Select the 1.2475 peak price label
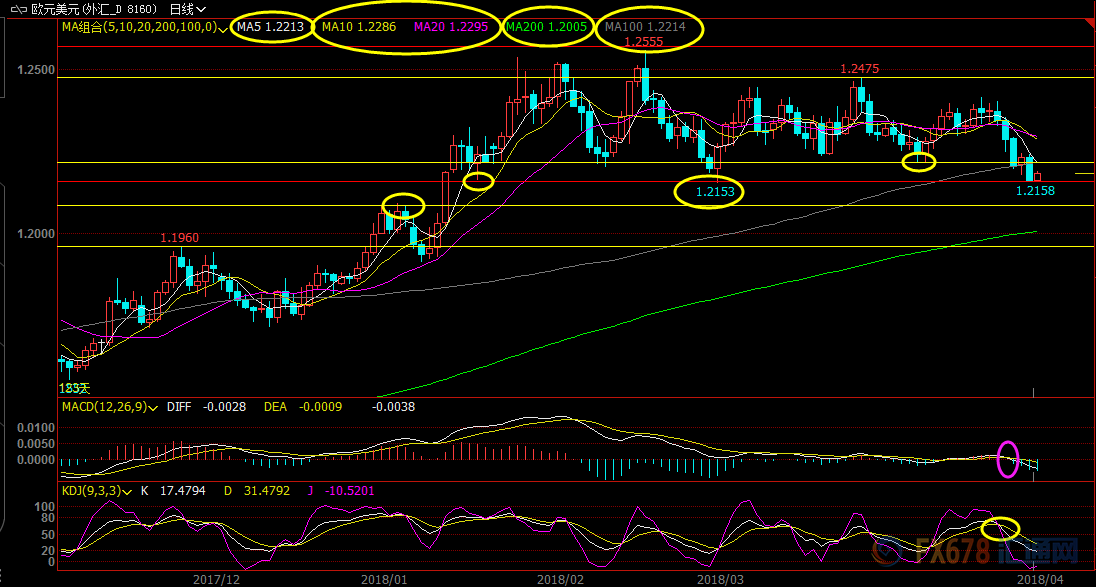 859,69
